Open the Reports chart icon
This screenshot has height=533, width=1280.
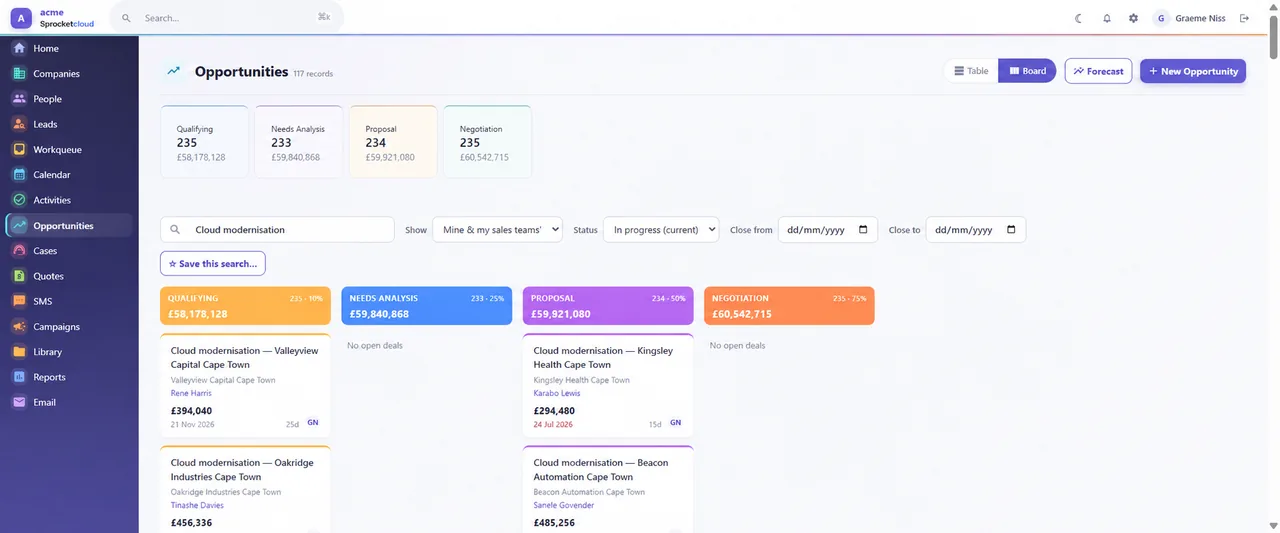point(19,377)
